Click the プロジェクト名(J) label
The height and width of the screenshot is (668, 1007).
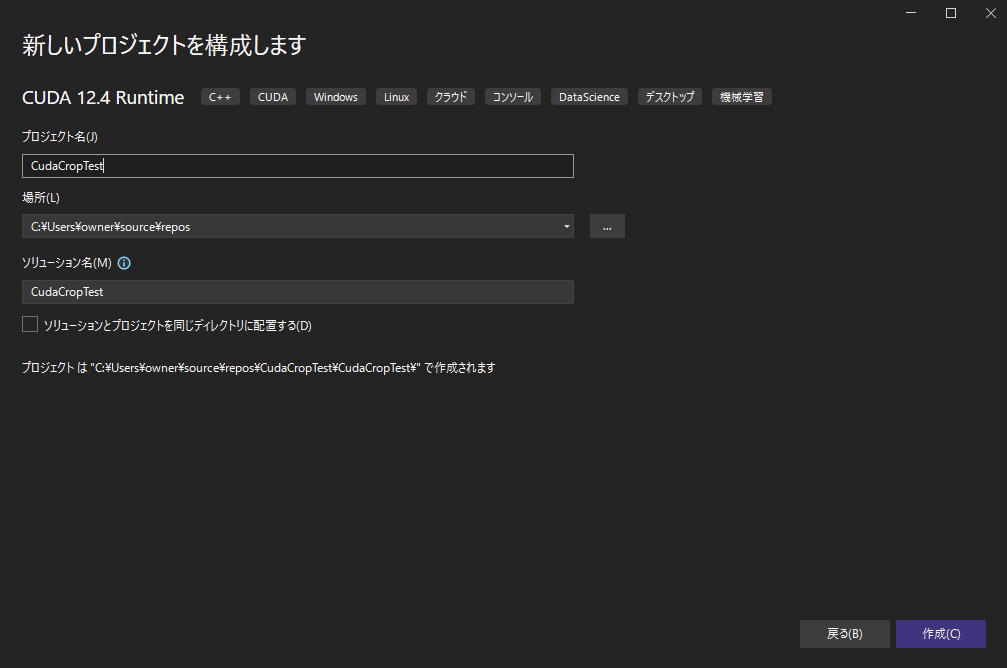[x=60, y=137]
